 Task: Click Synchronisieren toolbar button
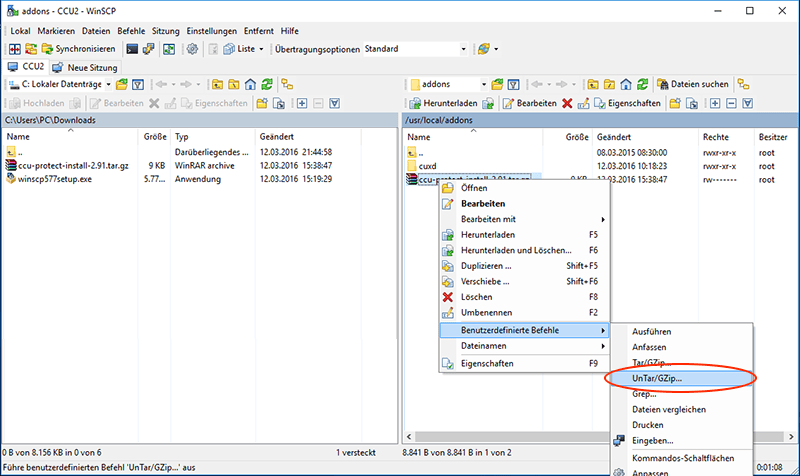79,49
